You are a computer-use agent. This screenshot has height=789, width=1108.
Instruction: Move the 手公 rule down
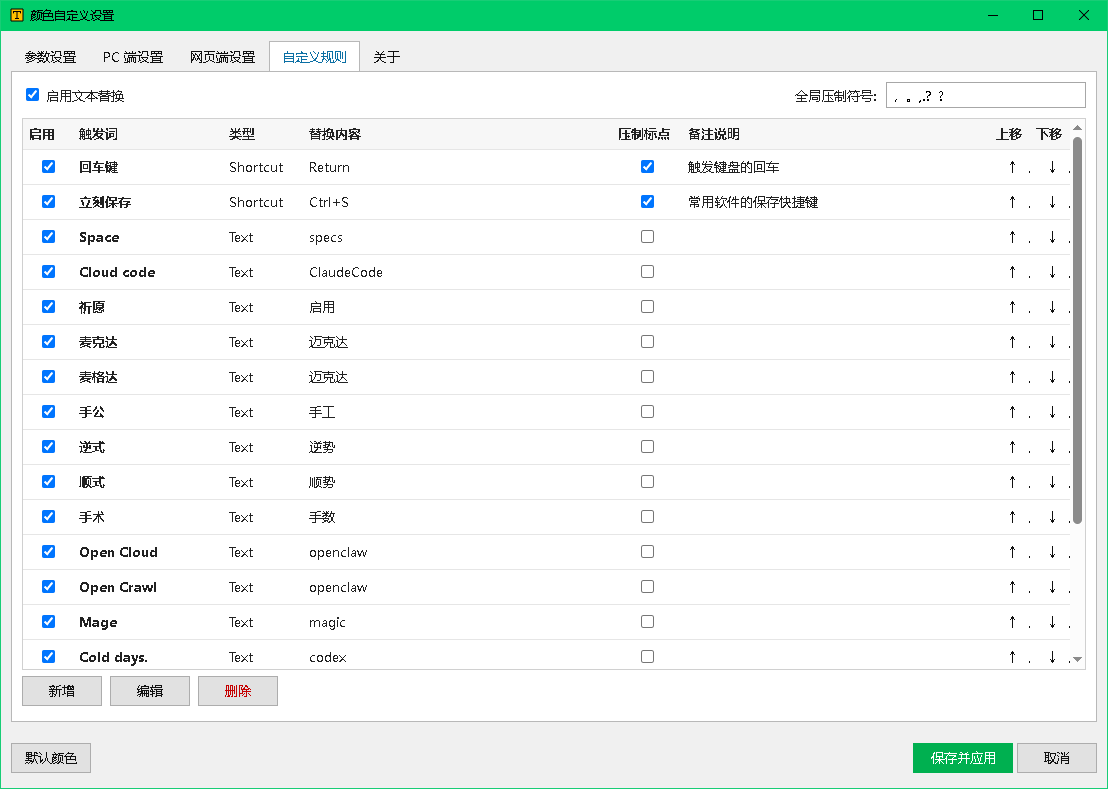1052,412
